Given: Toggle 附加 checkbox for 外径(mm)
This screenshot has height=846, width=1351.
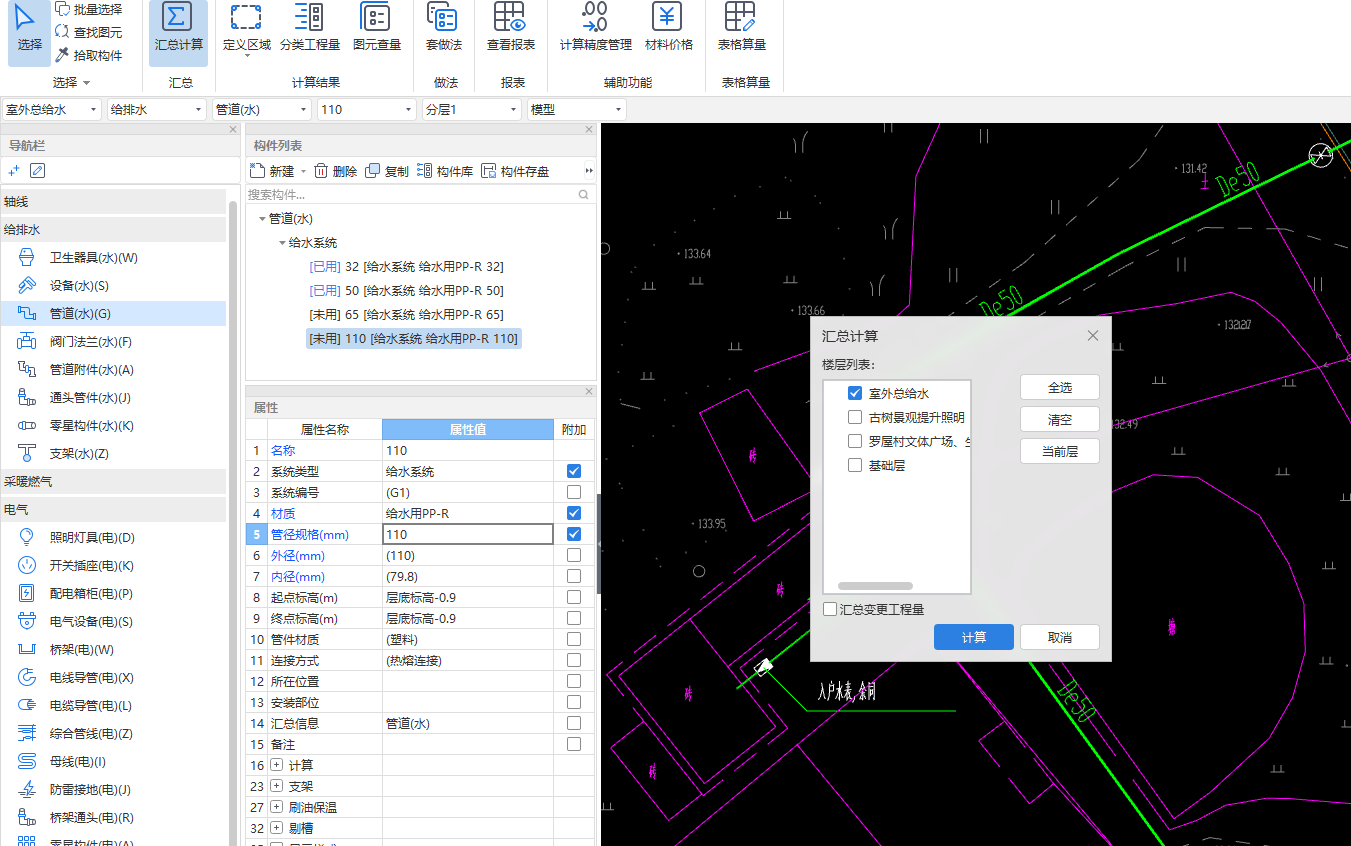Looking at the screenshot, I should (x=574, y=555).
